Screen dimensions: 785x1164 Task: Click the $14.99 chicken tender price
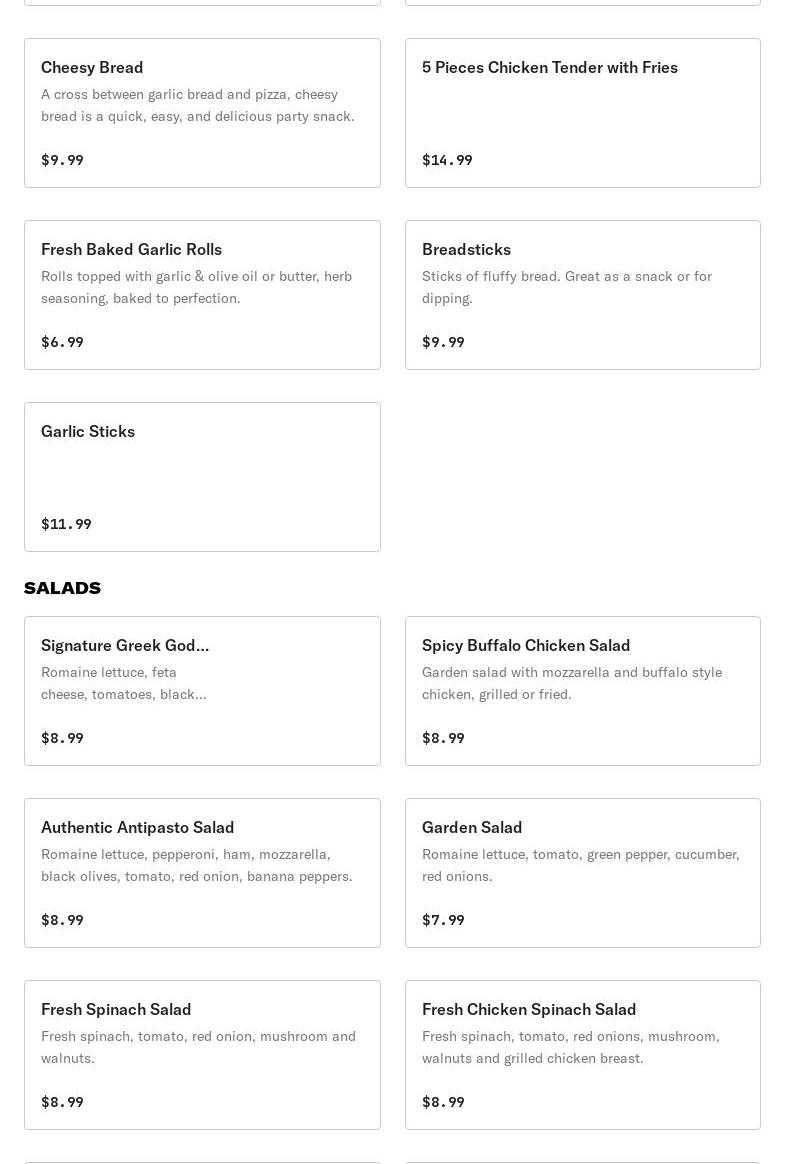coord(447,160)
